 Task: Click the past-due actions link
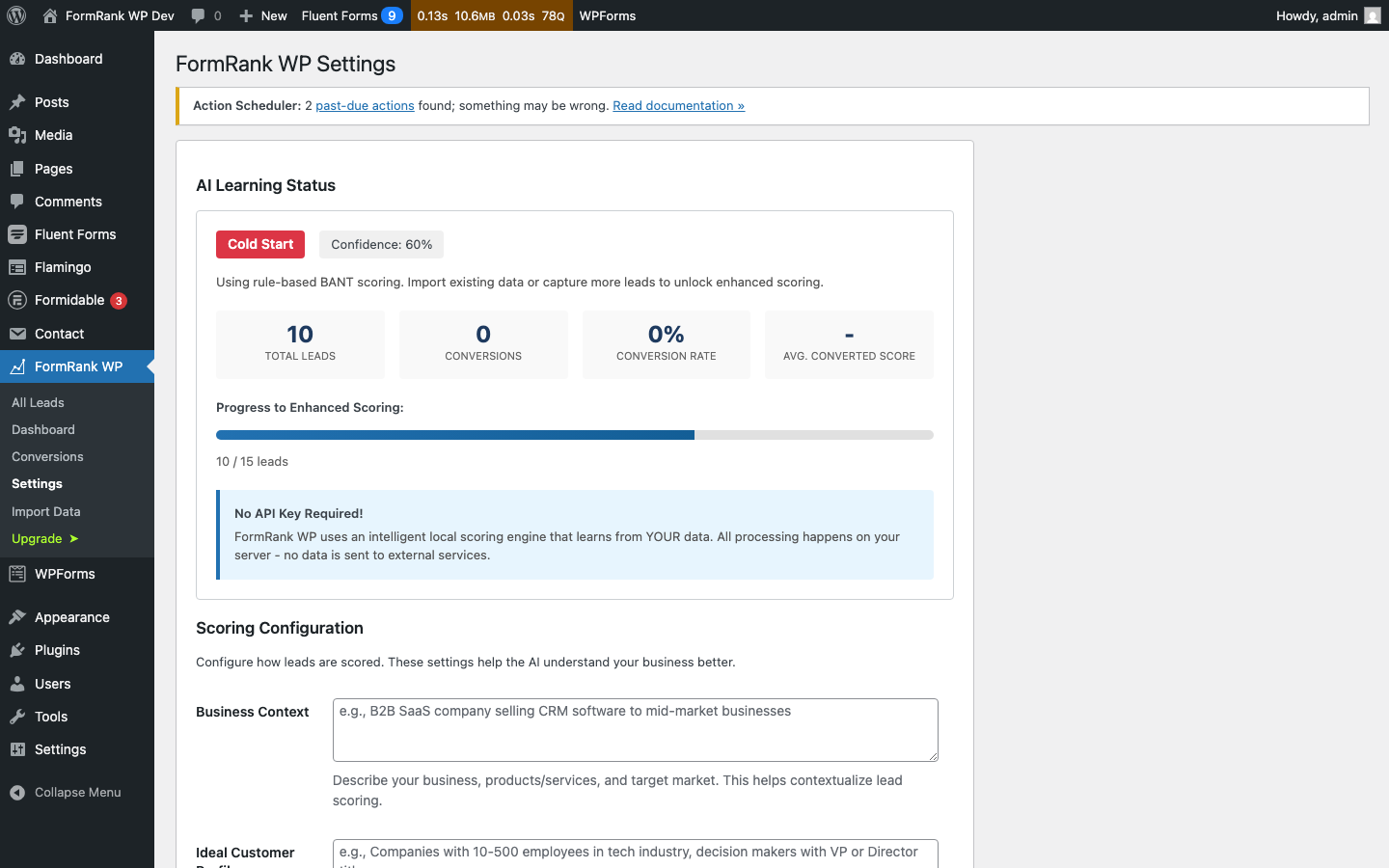point(365,105)
